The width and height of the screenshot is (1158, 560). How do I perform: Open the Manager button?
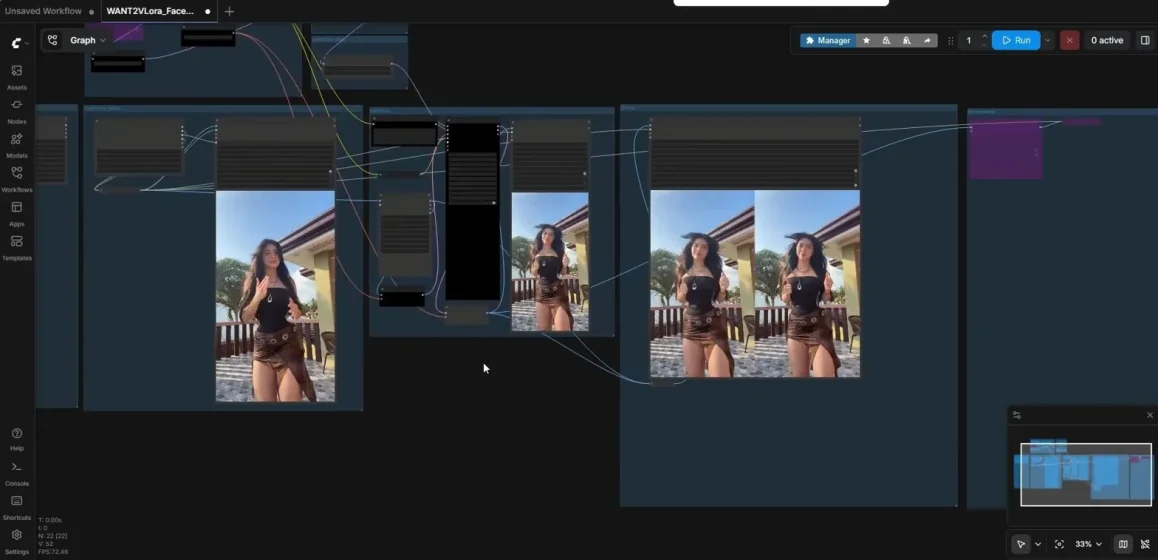[828, 41]
